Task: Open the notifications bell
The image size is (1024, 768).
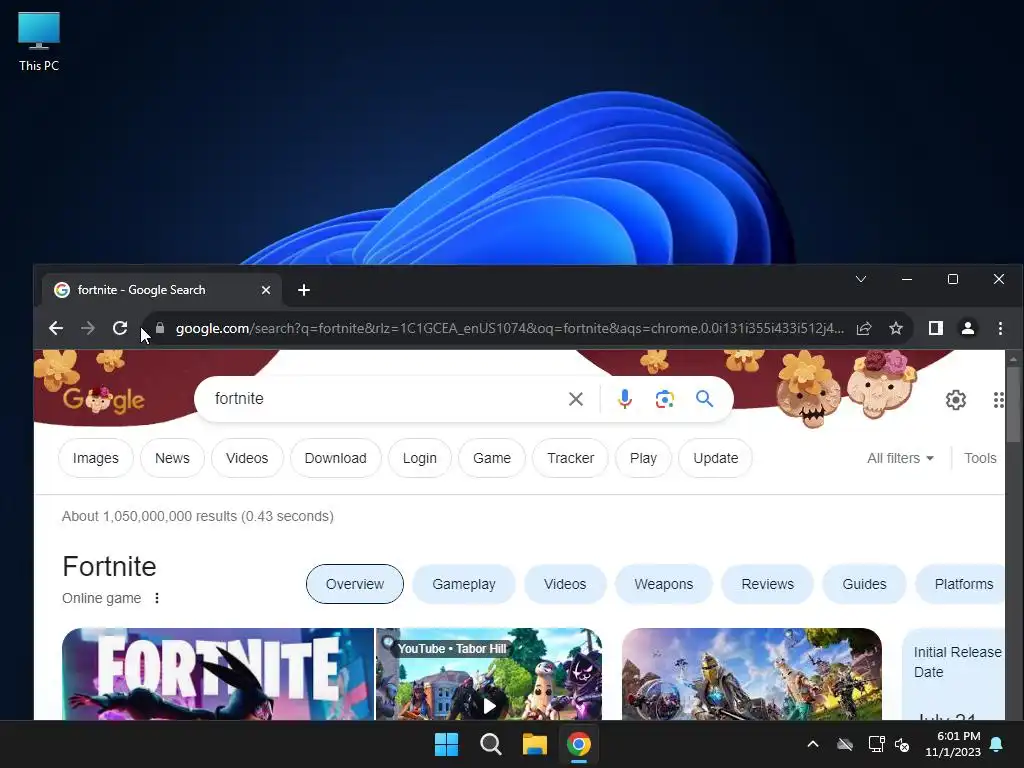Action: point(997,744)
